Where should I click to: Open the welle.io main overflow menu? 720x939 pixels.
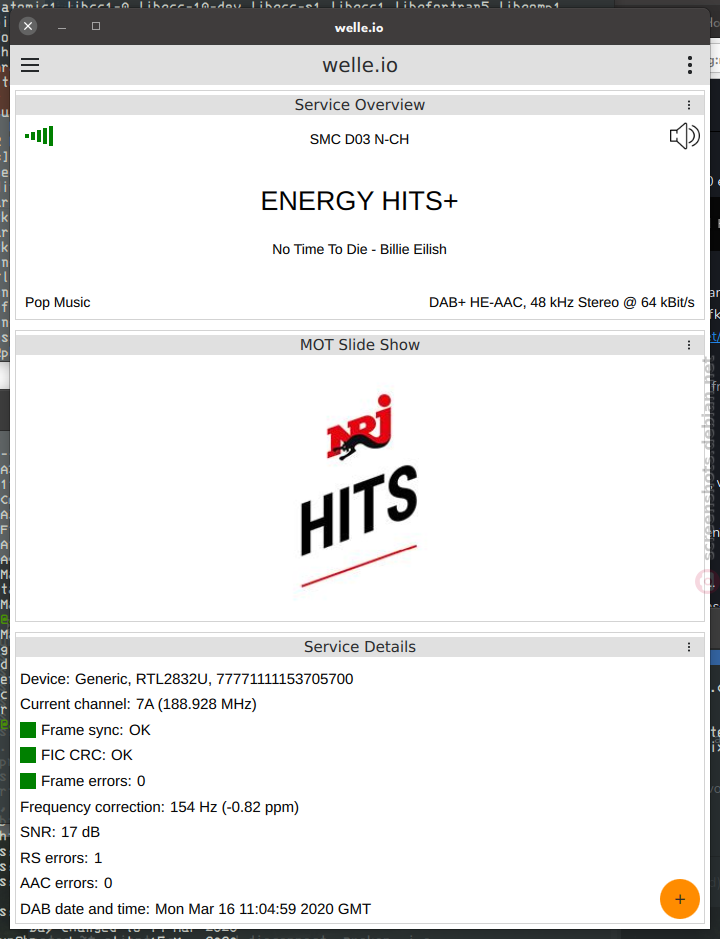coord(689,65)
